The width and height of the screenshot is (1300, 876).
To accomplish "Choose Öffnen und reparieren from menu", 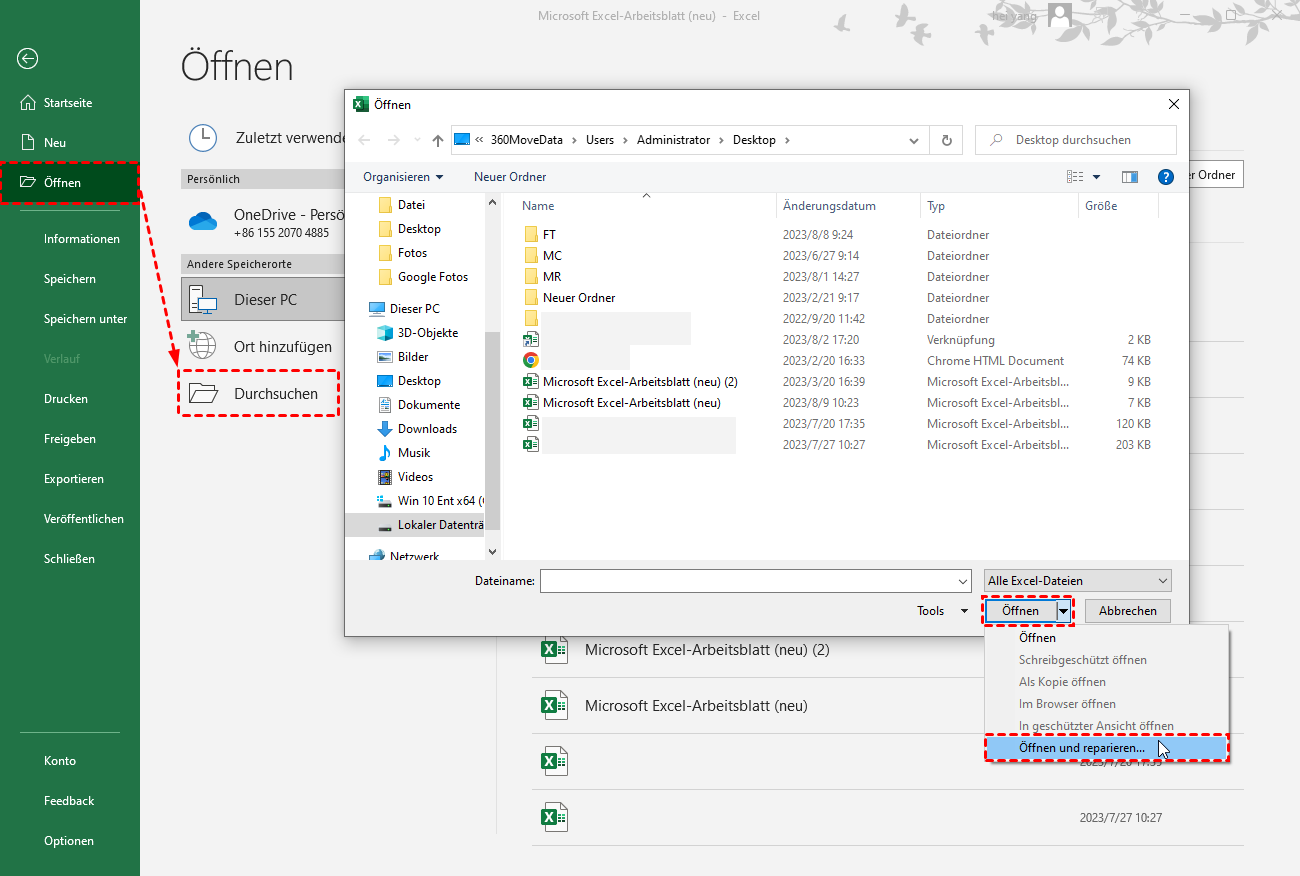I will 1082,748.
